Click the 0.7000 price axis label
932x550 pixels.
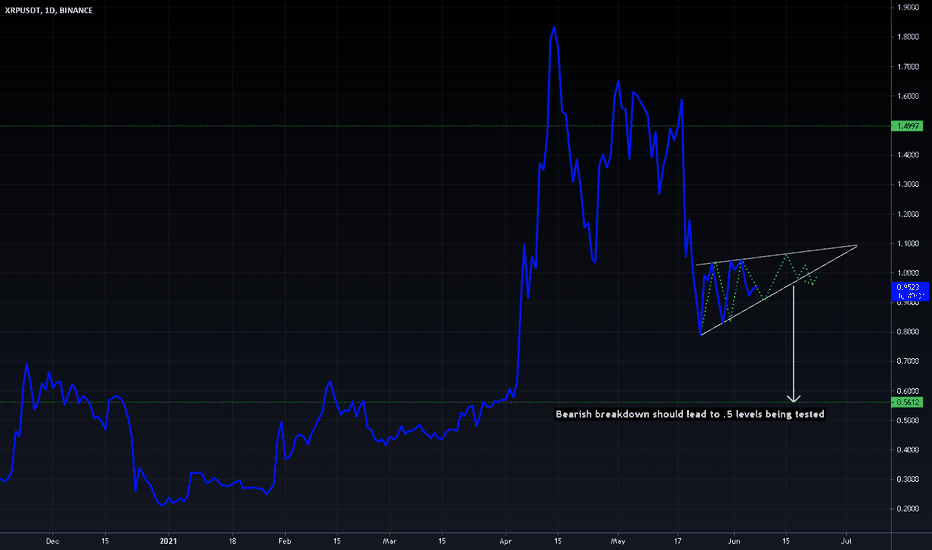(908, 362)
